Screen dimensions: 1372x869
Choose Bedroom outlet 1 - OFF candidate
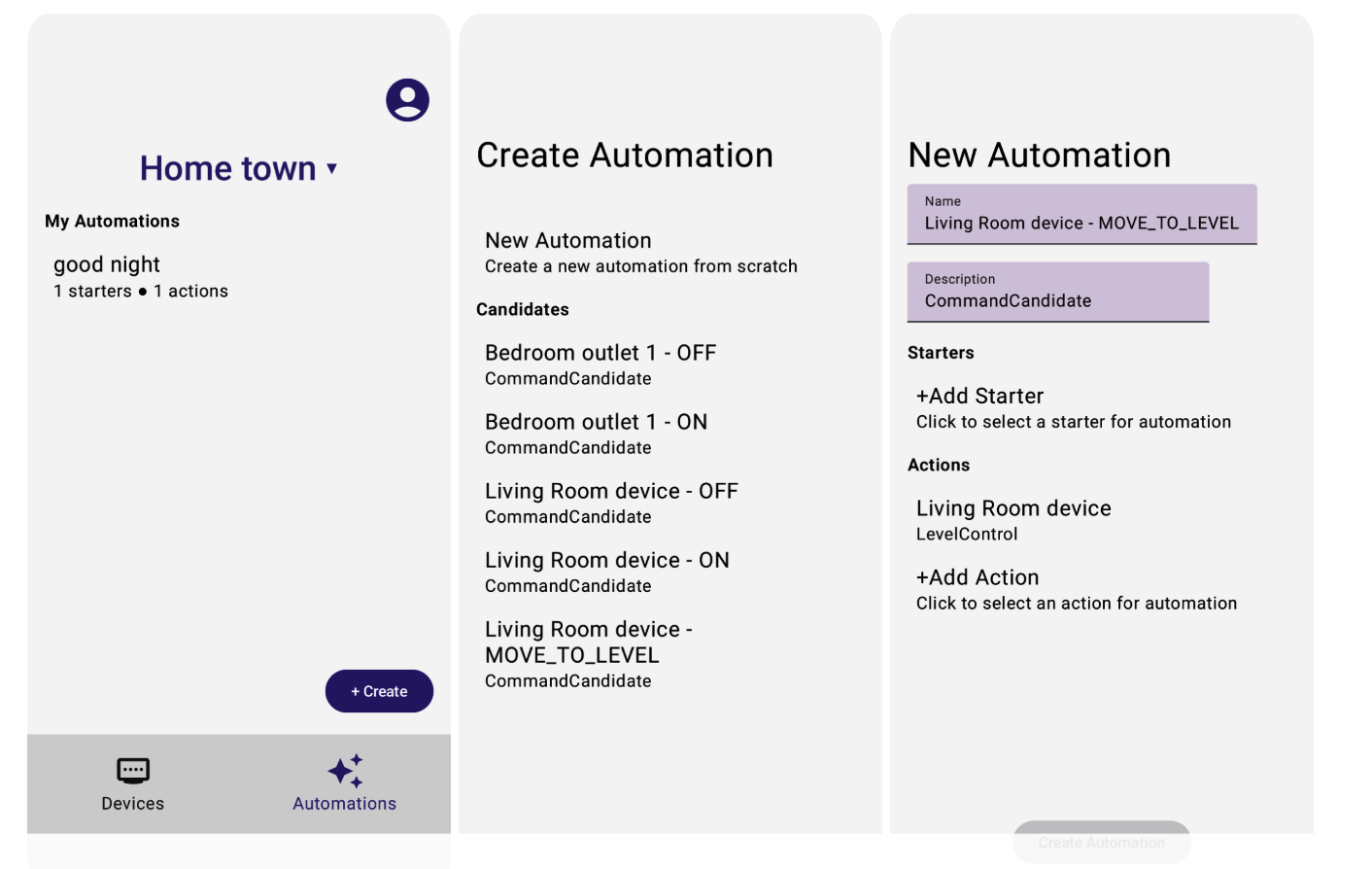tap(600, 365)
